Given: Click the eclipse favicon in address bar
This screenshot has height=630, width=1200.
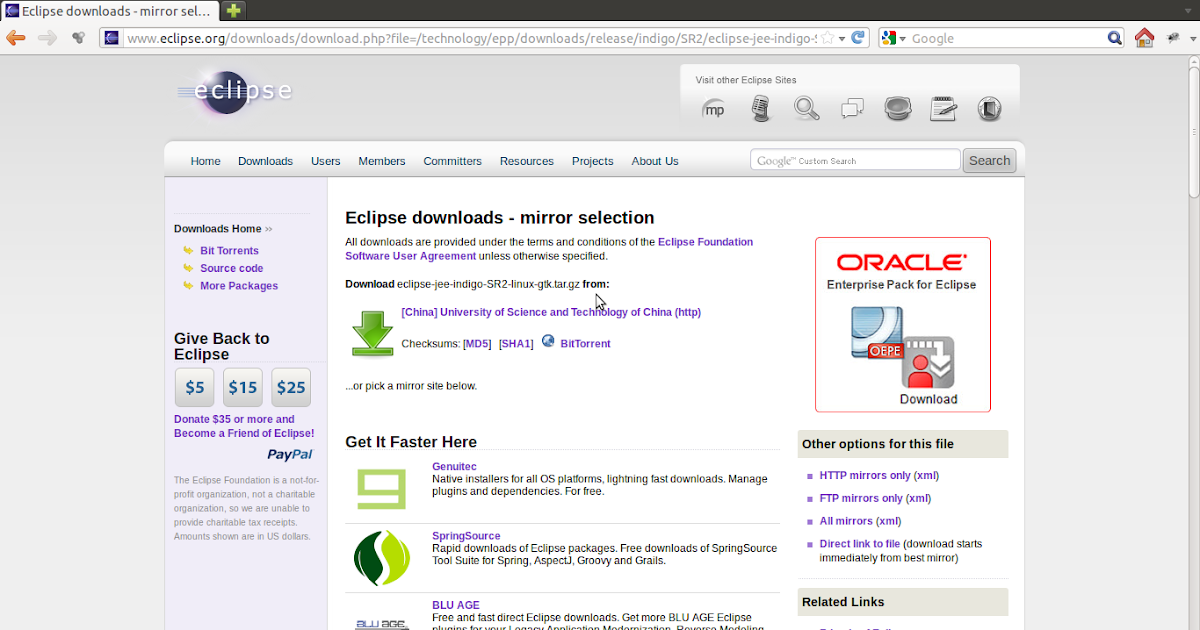Looking at the screenshot, I should pos(112,38).
